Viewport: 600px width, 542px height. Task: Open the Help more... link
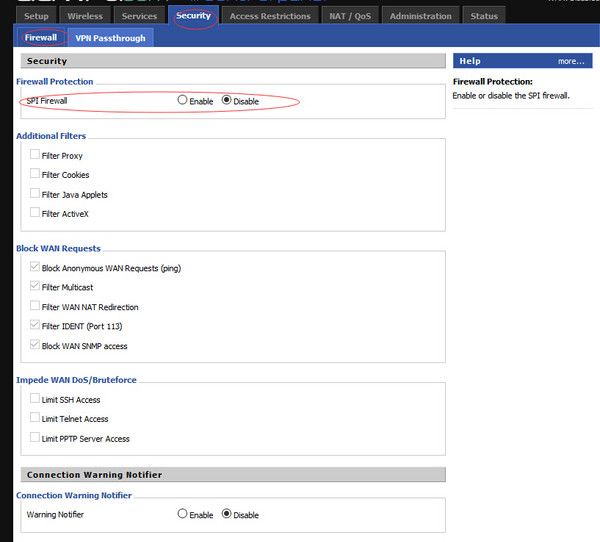(571, 61)
